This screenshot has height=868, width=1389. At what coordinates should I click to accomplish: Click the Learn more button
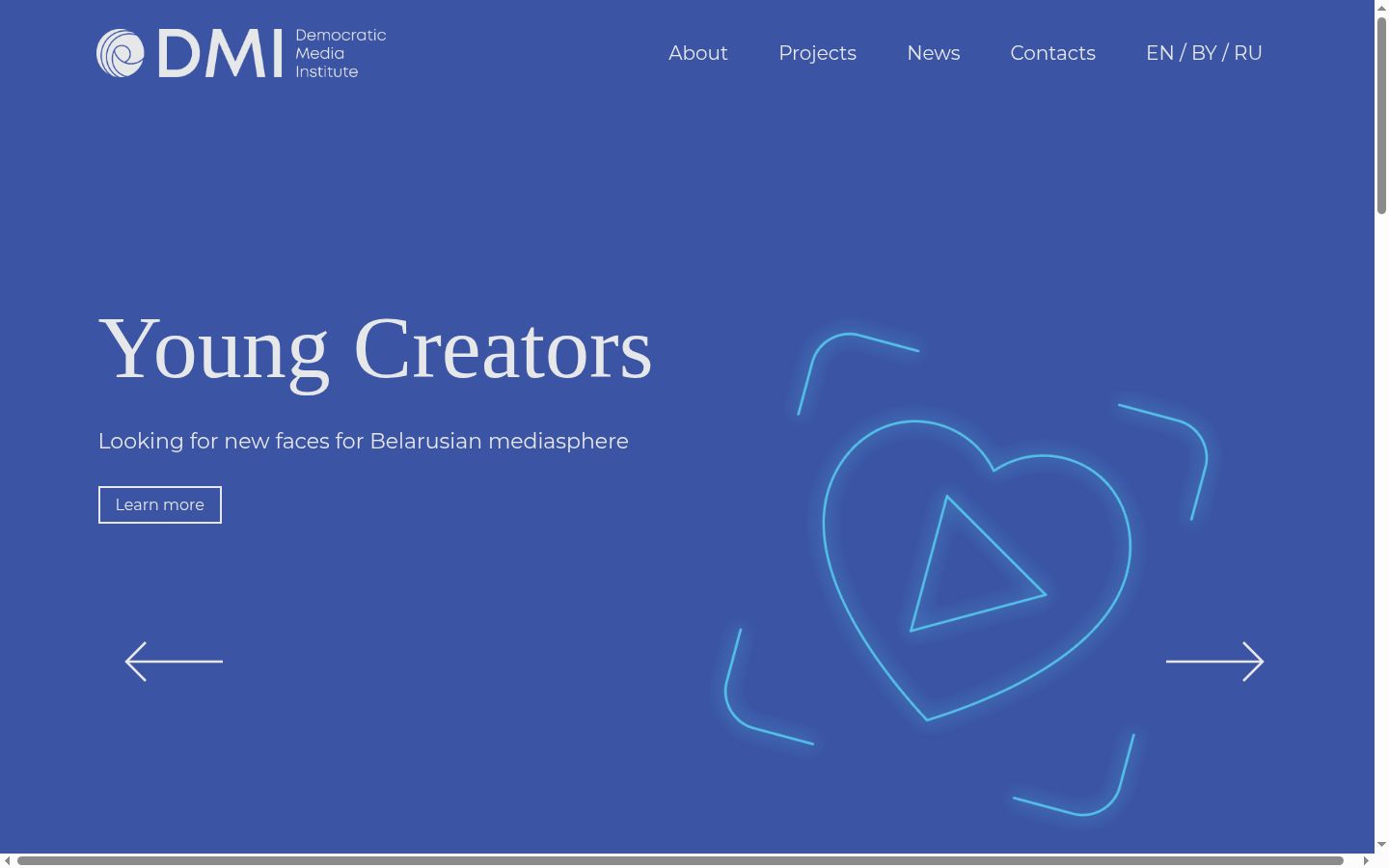160,504
